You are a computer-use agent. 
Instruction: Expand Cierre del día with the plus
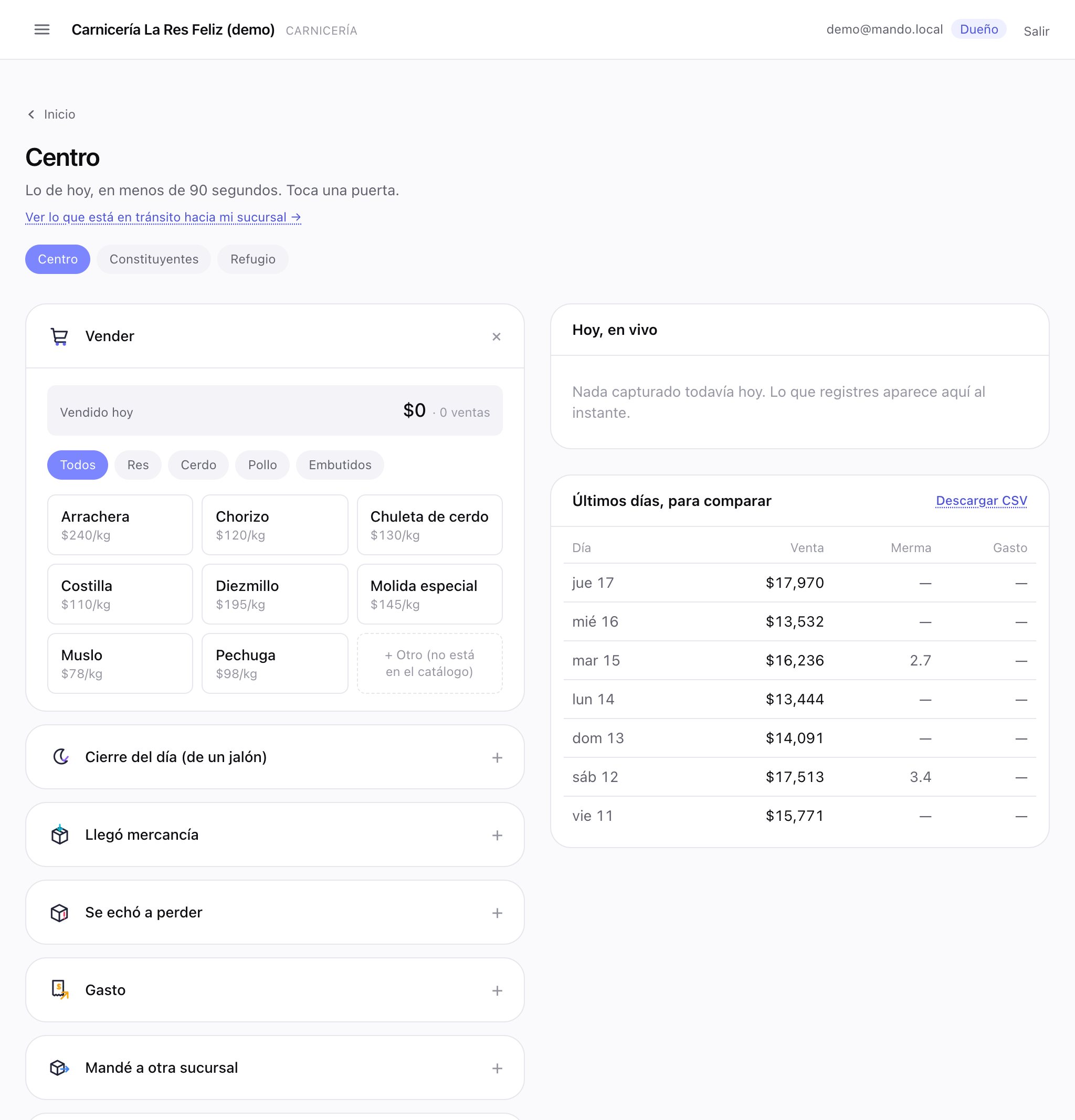[497, 758]
